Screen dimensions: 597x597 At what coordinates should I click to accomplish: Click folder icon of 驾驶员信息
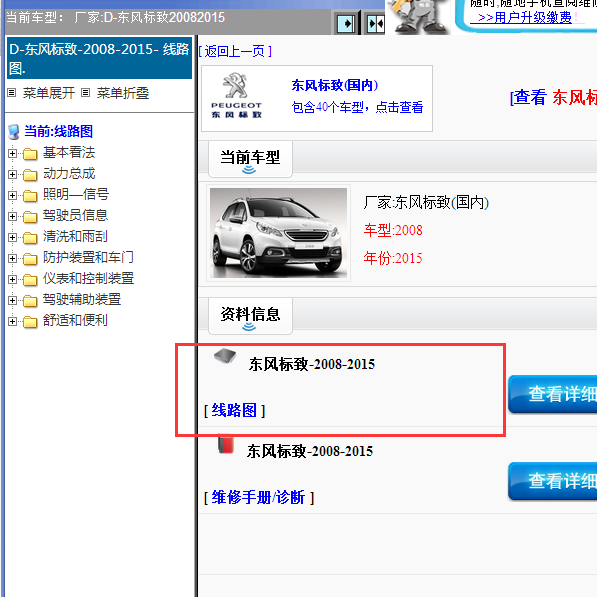[x=30, y=217]
